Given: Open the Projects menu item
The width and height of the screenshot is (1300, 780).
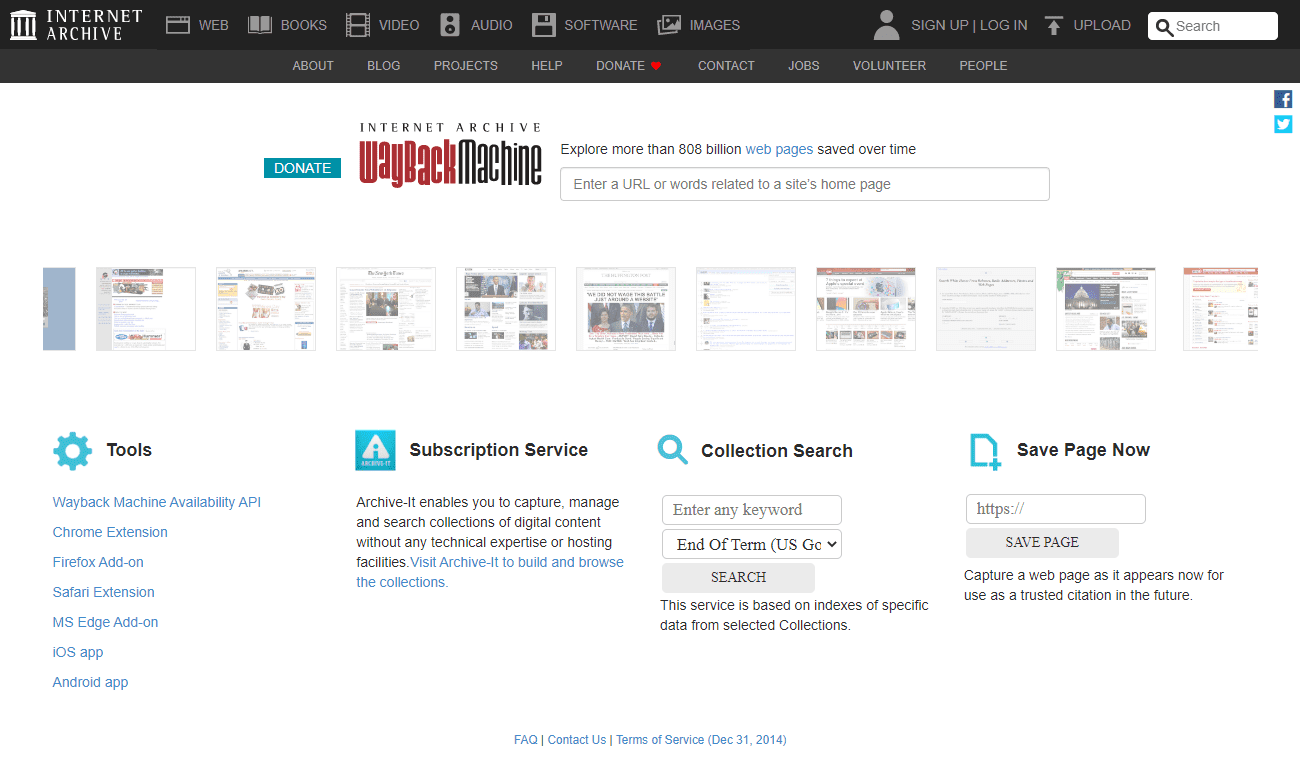Looking at the screenshot, I should tap(466, 66).
